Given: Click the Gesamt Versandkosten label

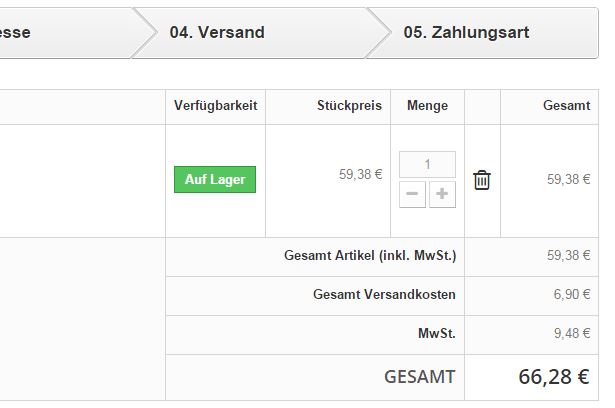Looking at the screenshot, I should (384, 295).
